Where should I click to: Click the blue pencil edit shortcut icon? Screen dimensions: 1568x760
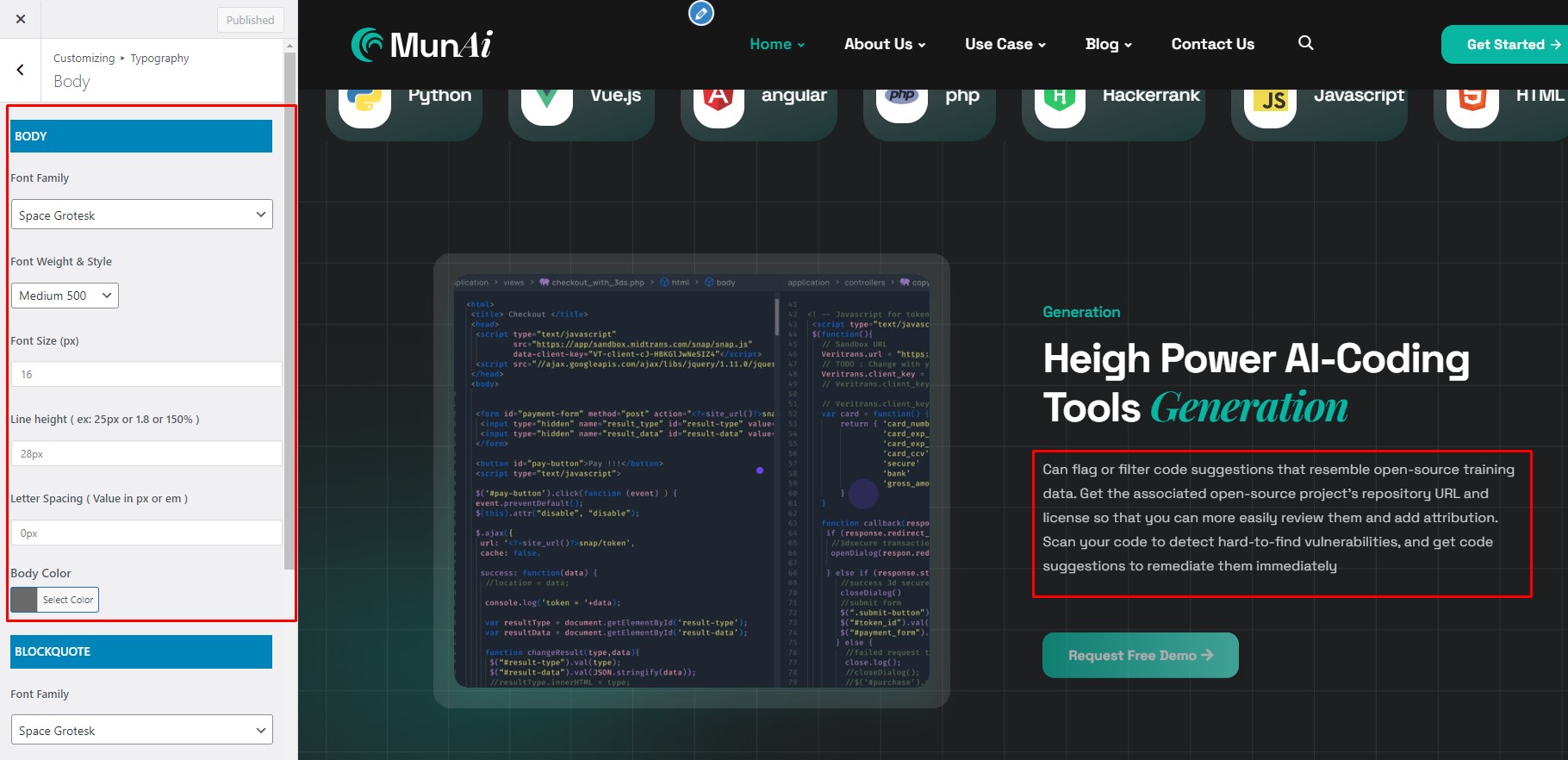(x=701, y=13)
